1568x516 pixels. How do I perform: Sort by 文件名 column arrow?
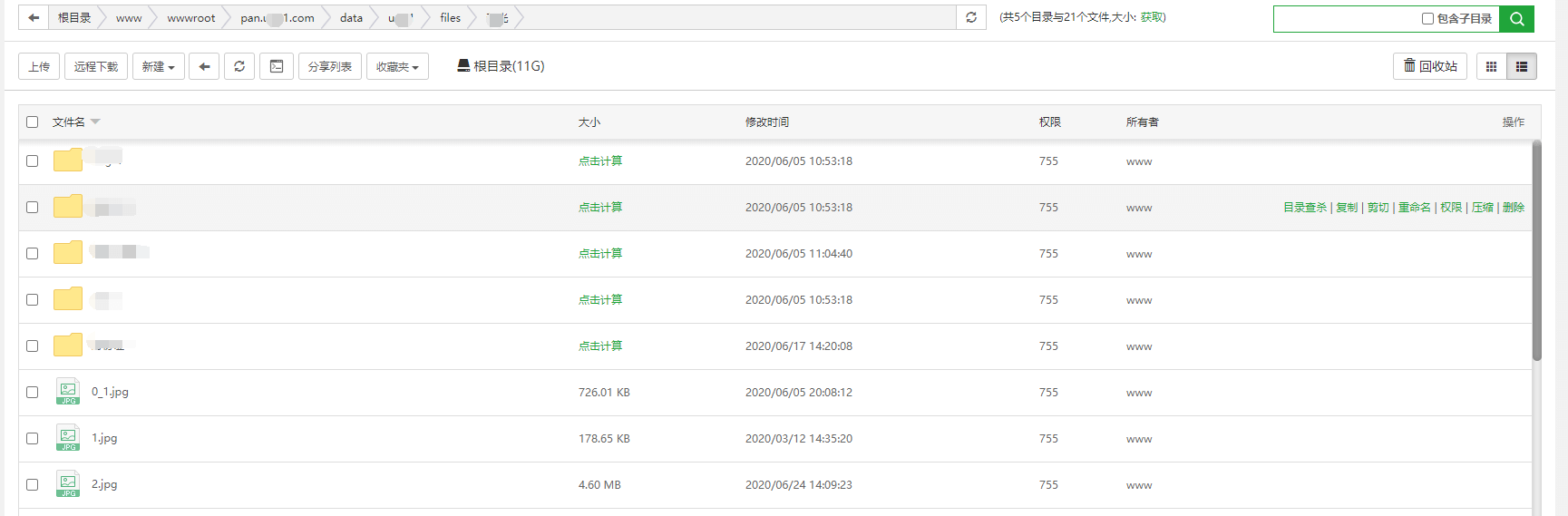95,122
